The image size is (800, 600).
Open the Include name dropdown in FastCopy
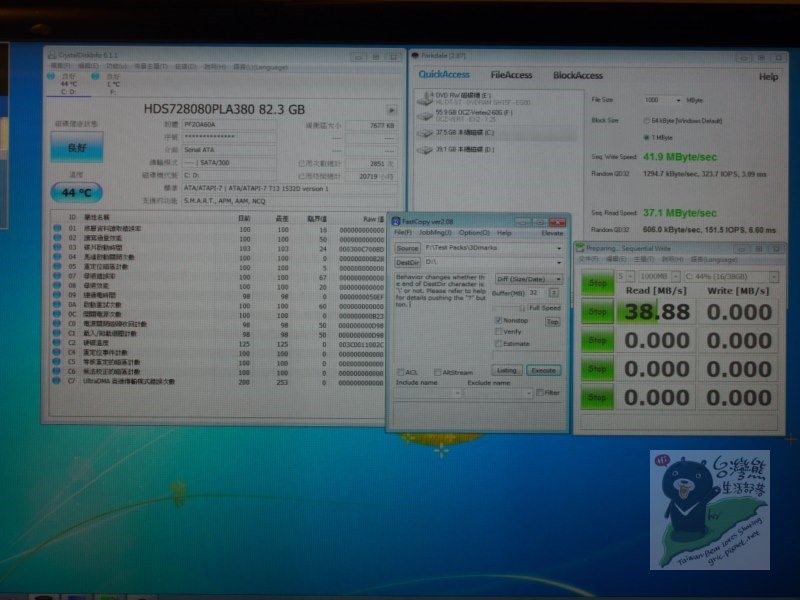(x=457, y=393)
